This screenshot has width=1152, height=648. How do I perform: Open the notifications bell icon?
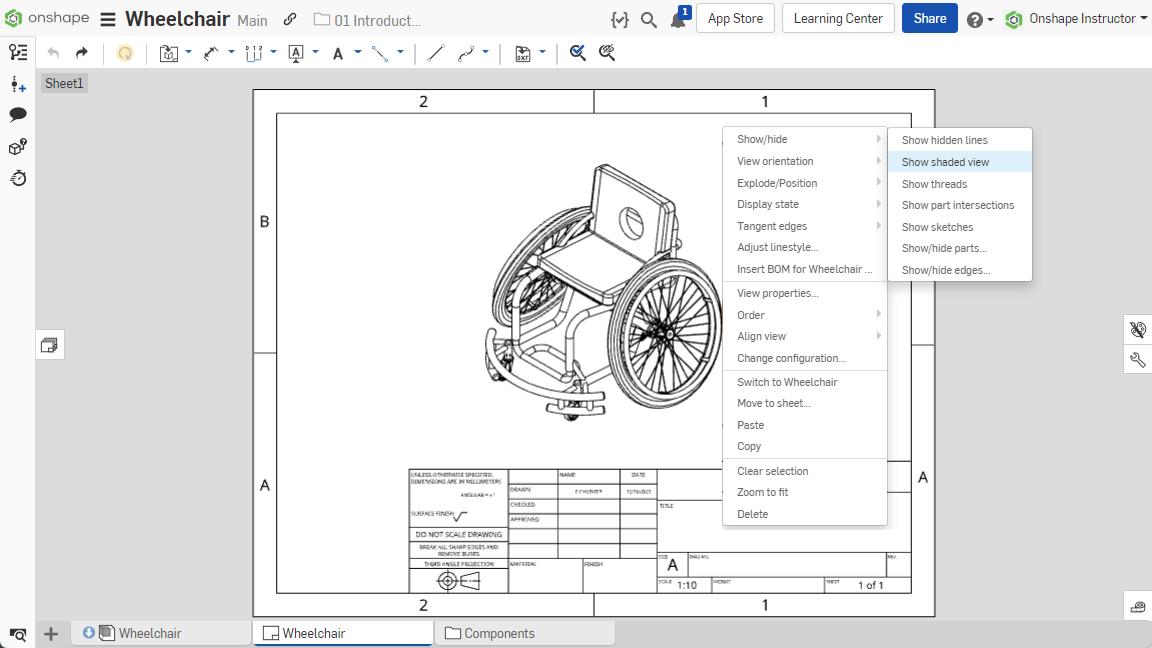(x=679, y=19)
